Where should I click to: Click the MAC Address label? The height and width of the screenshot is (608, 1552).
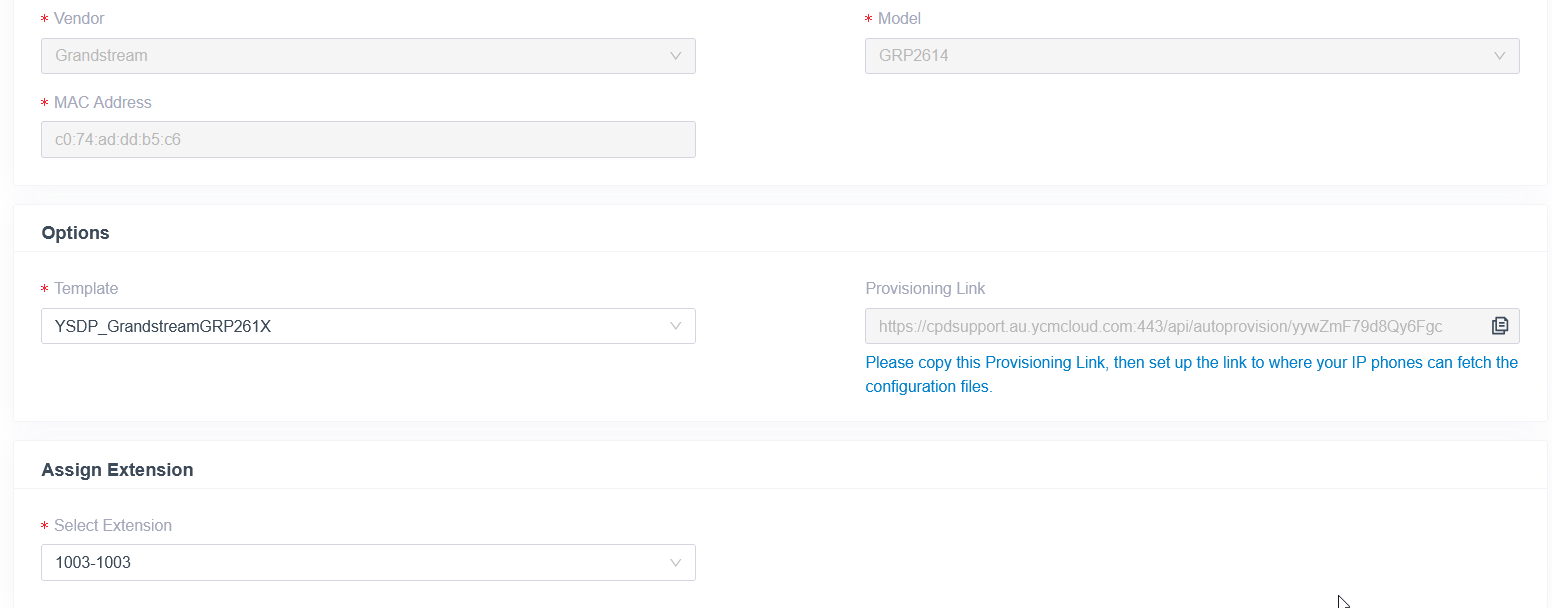click(x=103, y=103)
